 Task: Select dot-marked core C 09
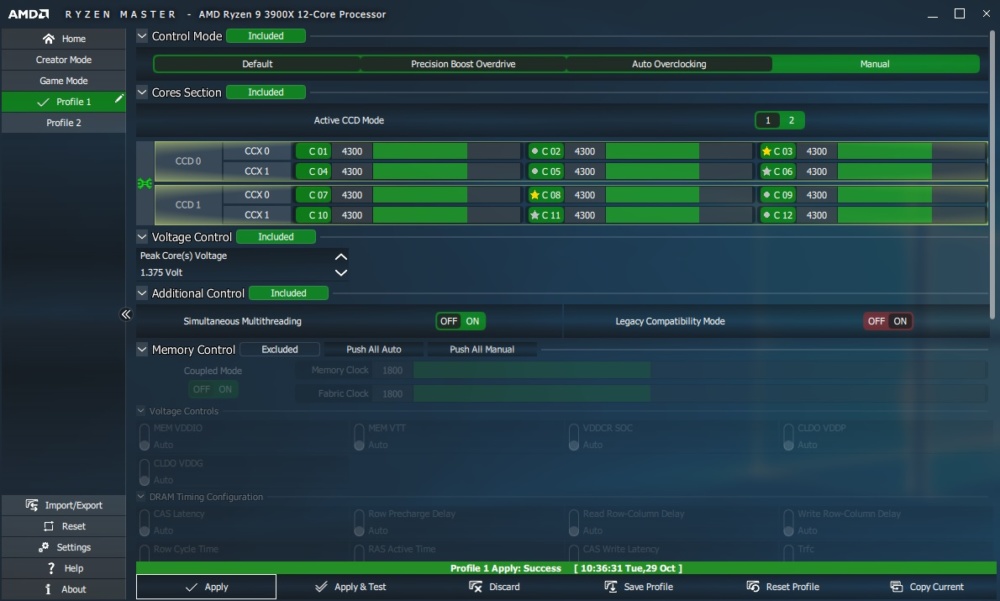click(777, 195)
